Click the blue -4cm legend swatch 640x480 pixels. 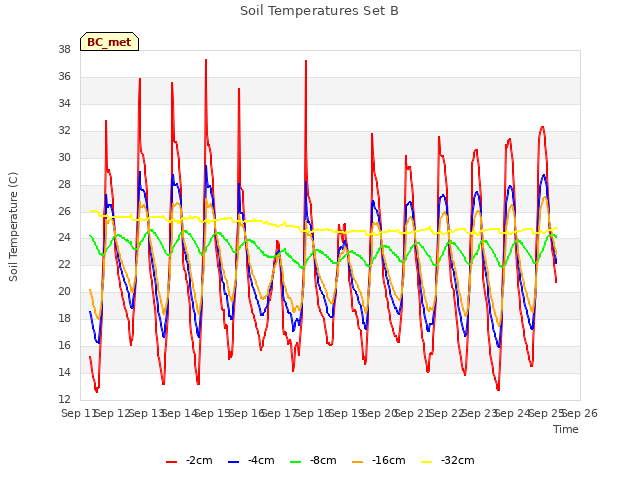pyautogui.click(x=233, y=462)
